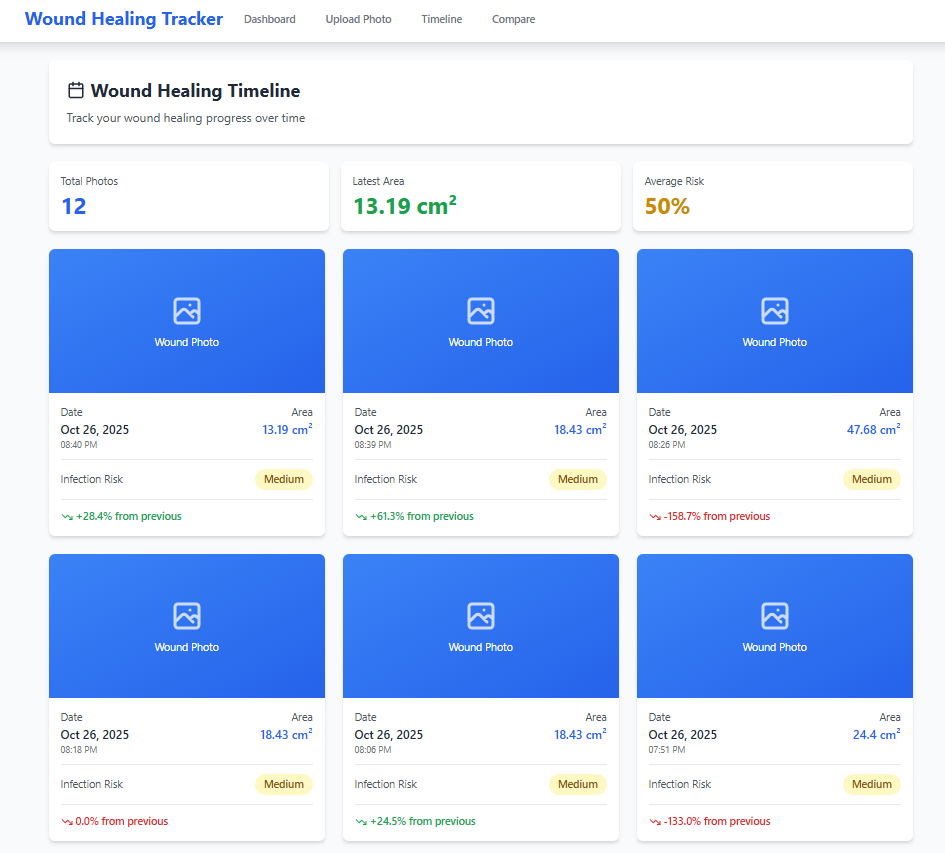The width and height of the screenshot is (945, 853).
Task: Click the Average Risk 50% card
Action: point(773,197)
